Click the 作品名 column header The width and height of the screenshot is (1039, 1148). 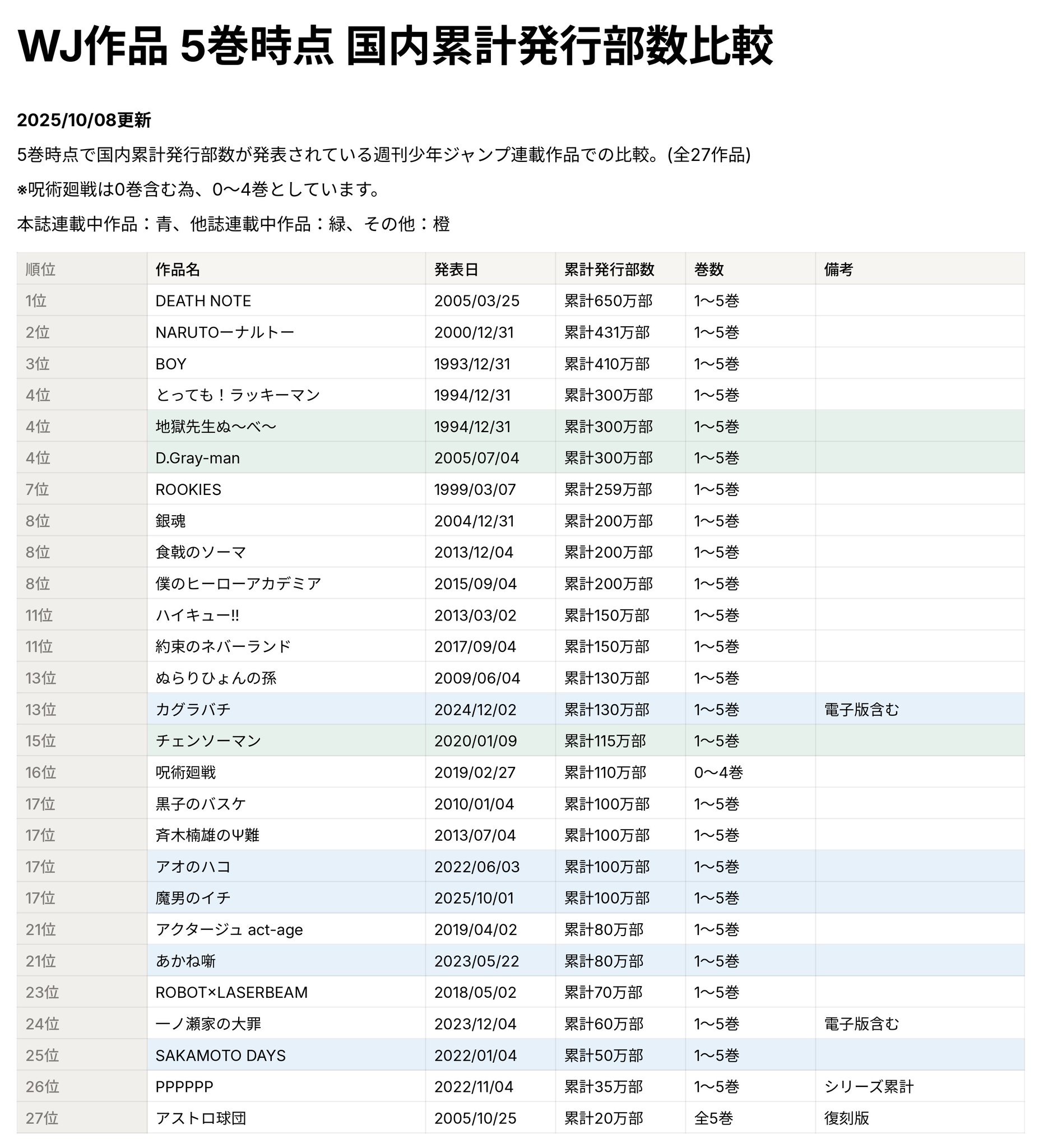[178, 270]
